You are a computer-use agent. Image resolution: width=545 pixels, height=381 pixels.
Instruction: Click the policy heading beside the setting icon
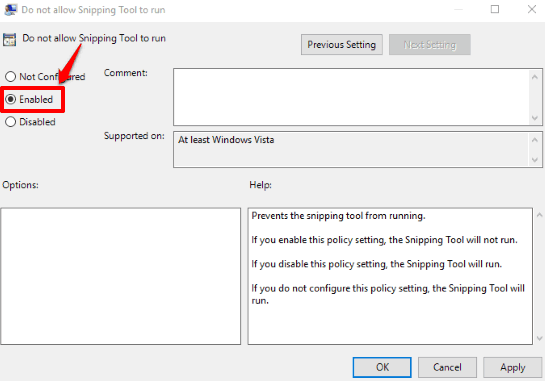[x=94, y=38]
